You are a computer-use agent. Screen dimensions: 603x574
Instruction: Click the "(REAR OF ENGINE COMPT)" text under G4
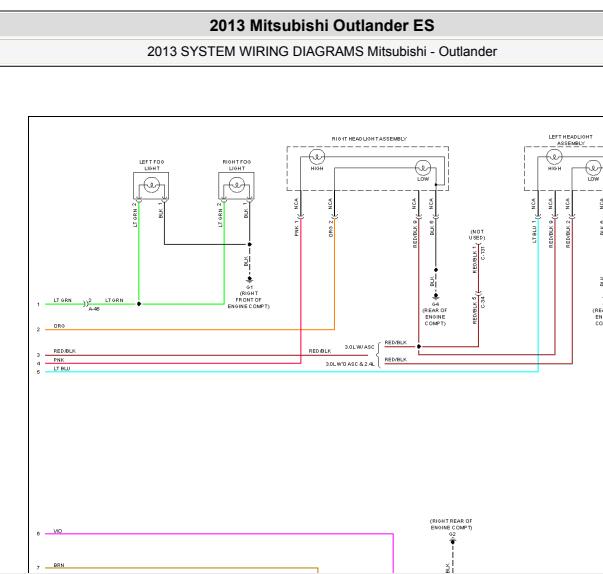(x=435, y=317)
